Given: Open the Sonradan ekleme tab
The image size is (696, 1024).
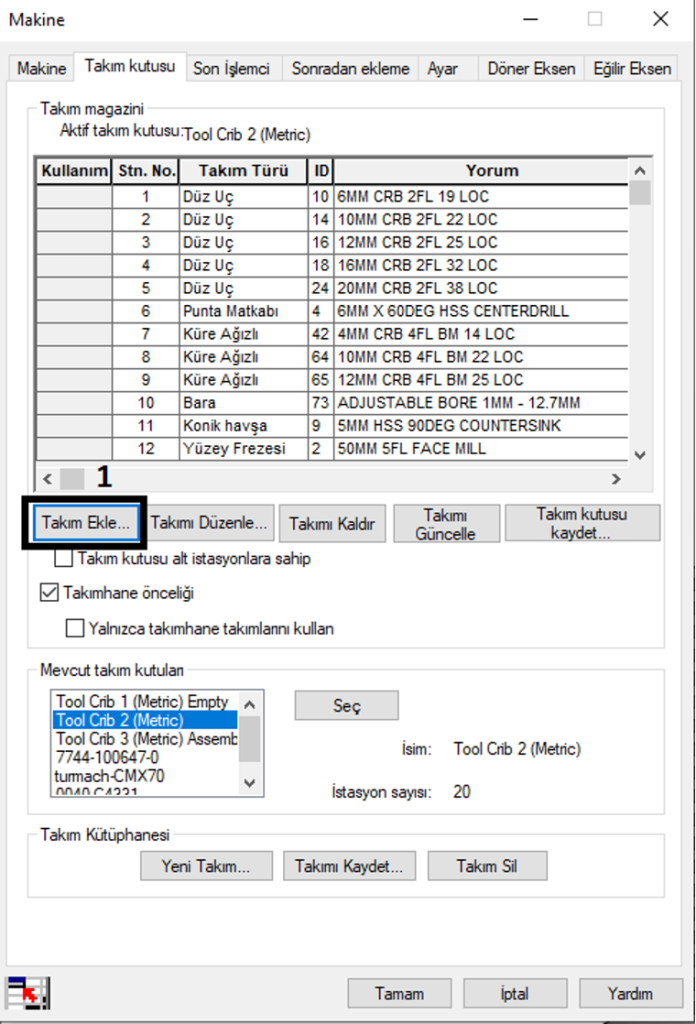Looking at the screenshot, I should [x=350, y=69].
